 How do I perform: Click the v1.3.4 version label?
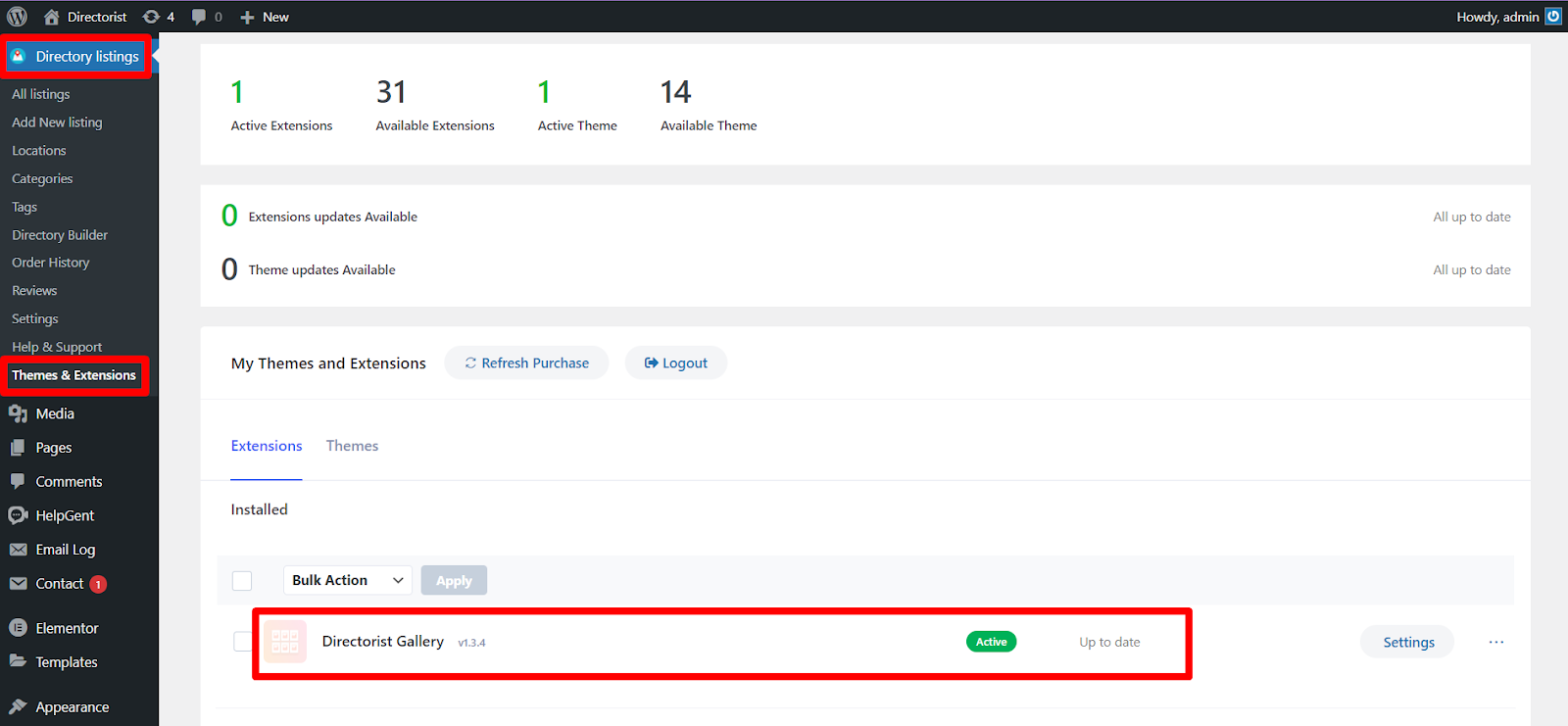point(471,643)
